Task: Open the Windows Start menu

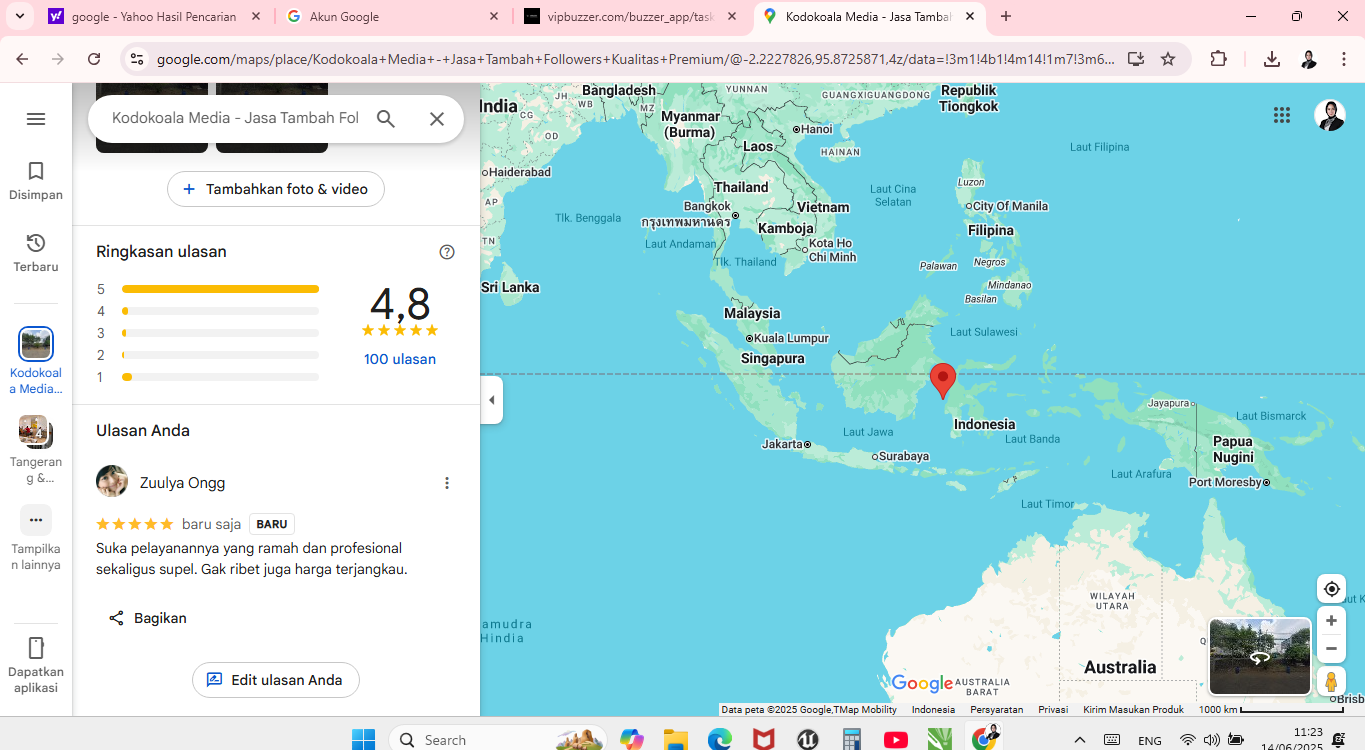Action: click(x=363, y=740)
